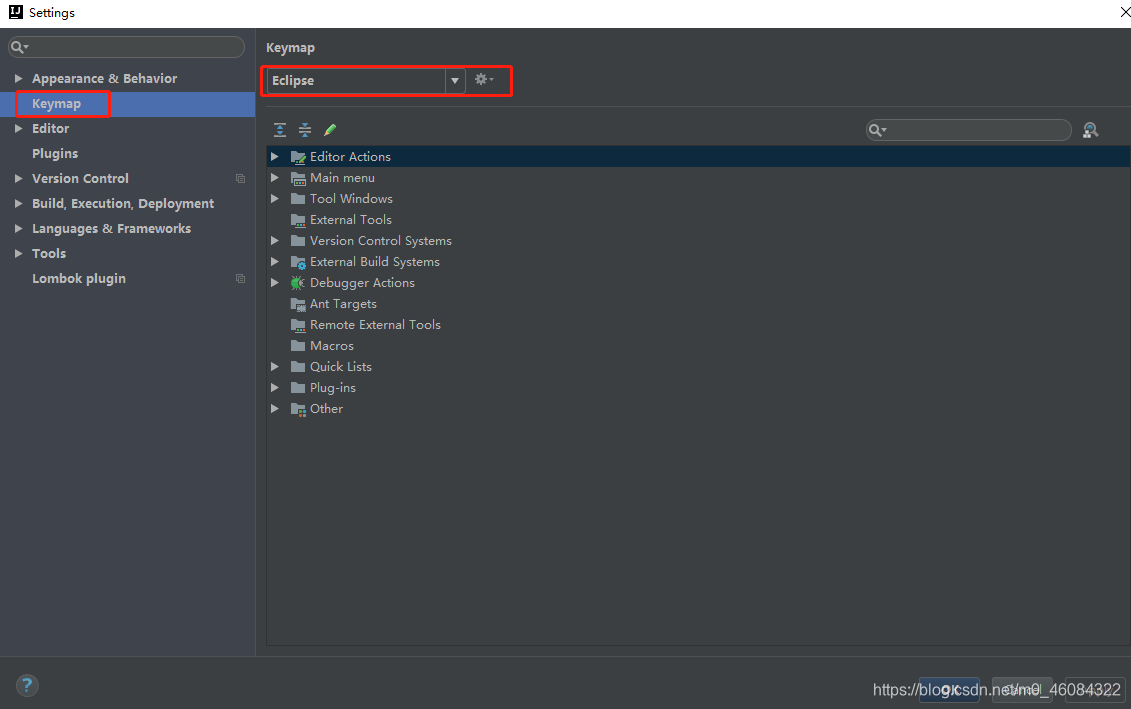
Task: Click the Quick Lists folder icon
Action: (298, 366)
